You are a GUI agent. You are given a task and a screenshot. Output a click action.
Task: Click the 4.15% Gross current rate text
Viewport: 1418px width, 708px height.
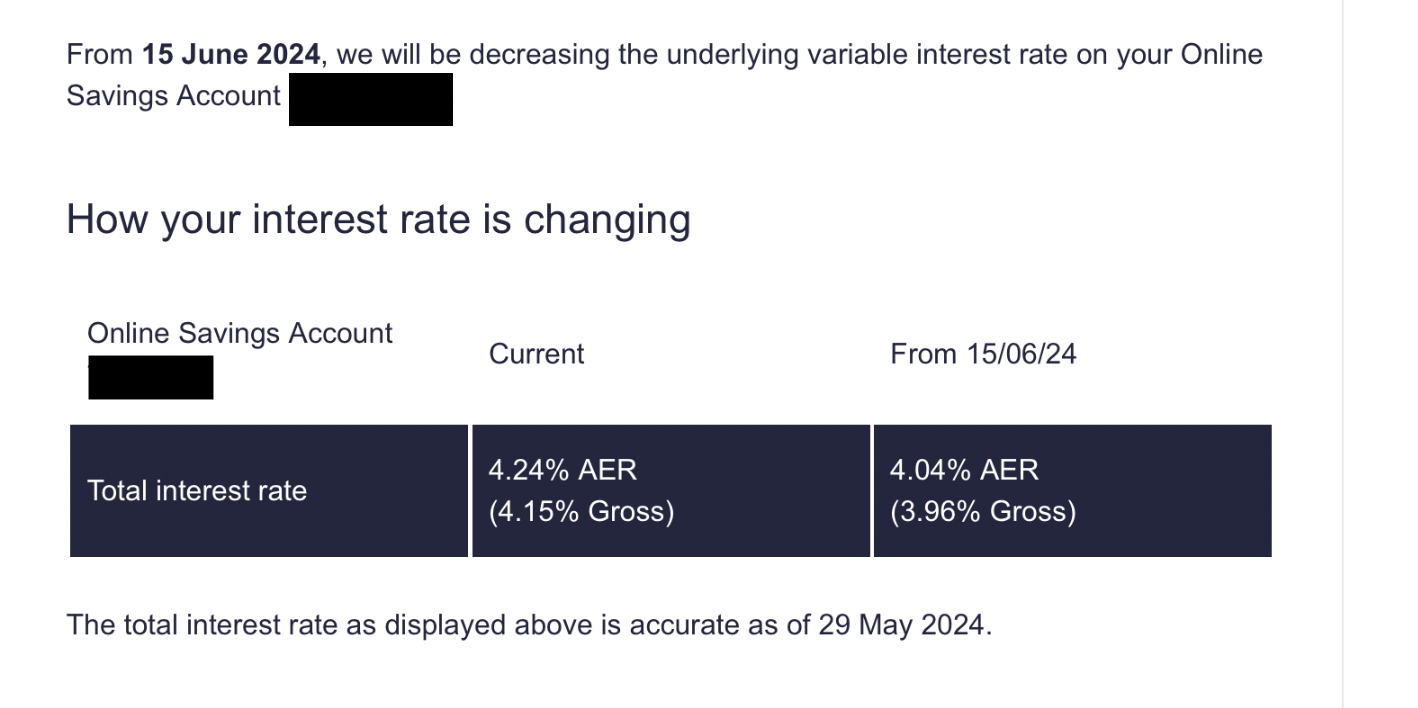(581, 512)
